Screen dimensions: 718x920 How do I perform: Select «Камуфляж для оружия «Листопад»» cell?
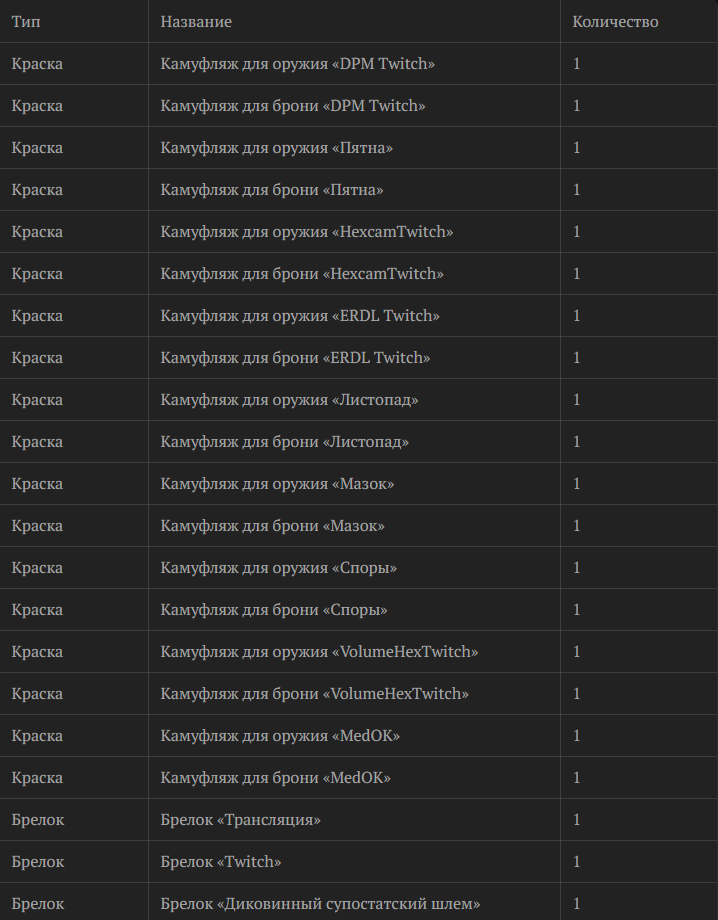pos(354,400)
